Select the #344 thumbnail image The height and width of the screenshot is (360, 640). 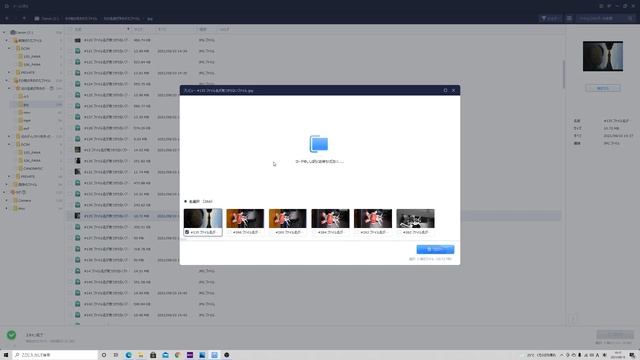point(330,218)
